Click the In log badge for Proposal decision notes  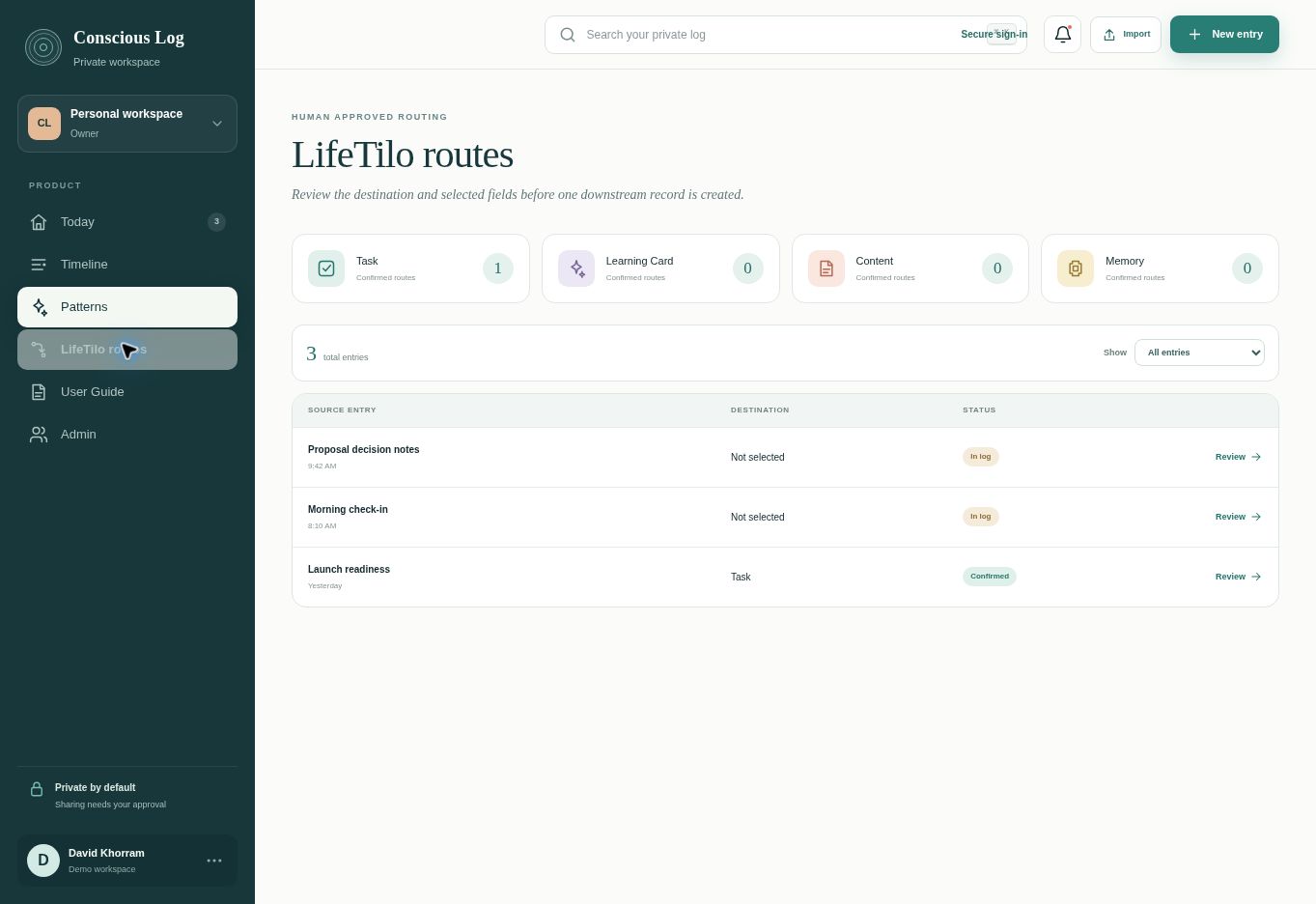coord(981,457)
